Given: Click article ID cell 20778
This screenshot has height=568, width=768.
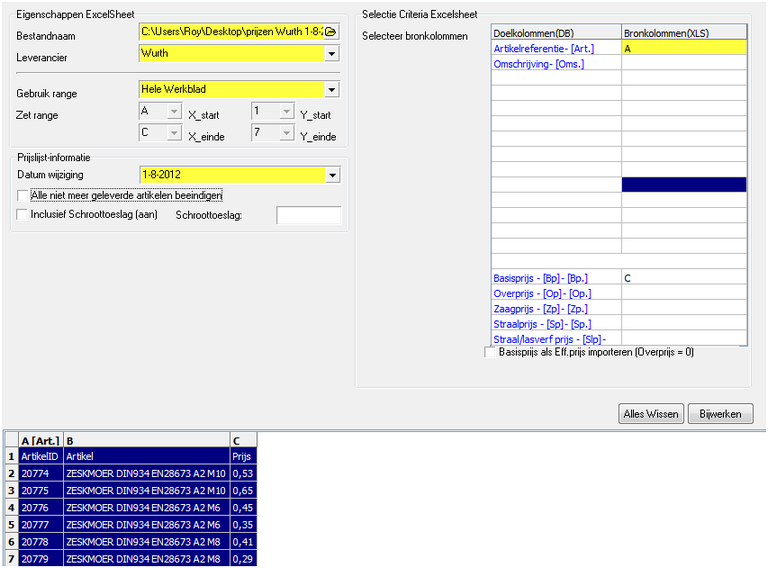Looking at the screenshot, I should (41, 542).
